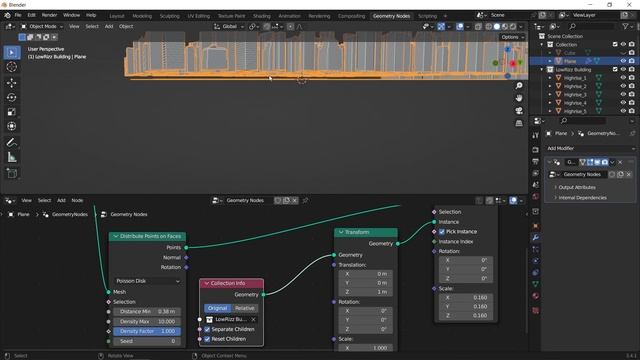Clear the LowRizz Building collection field

(x=253, y=320)
